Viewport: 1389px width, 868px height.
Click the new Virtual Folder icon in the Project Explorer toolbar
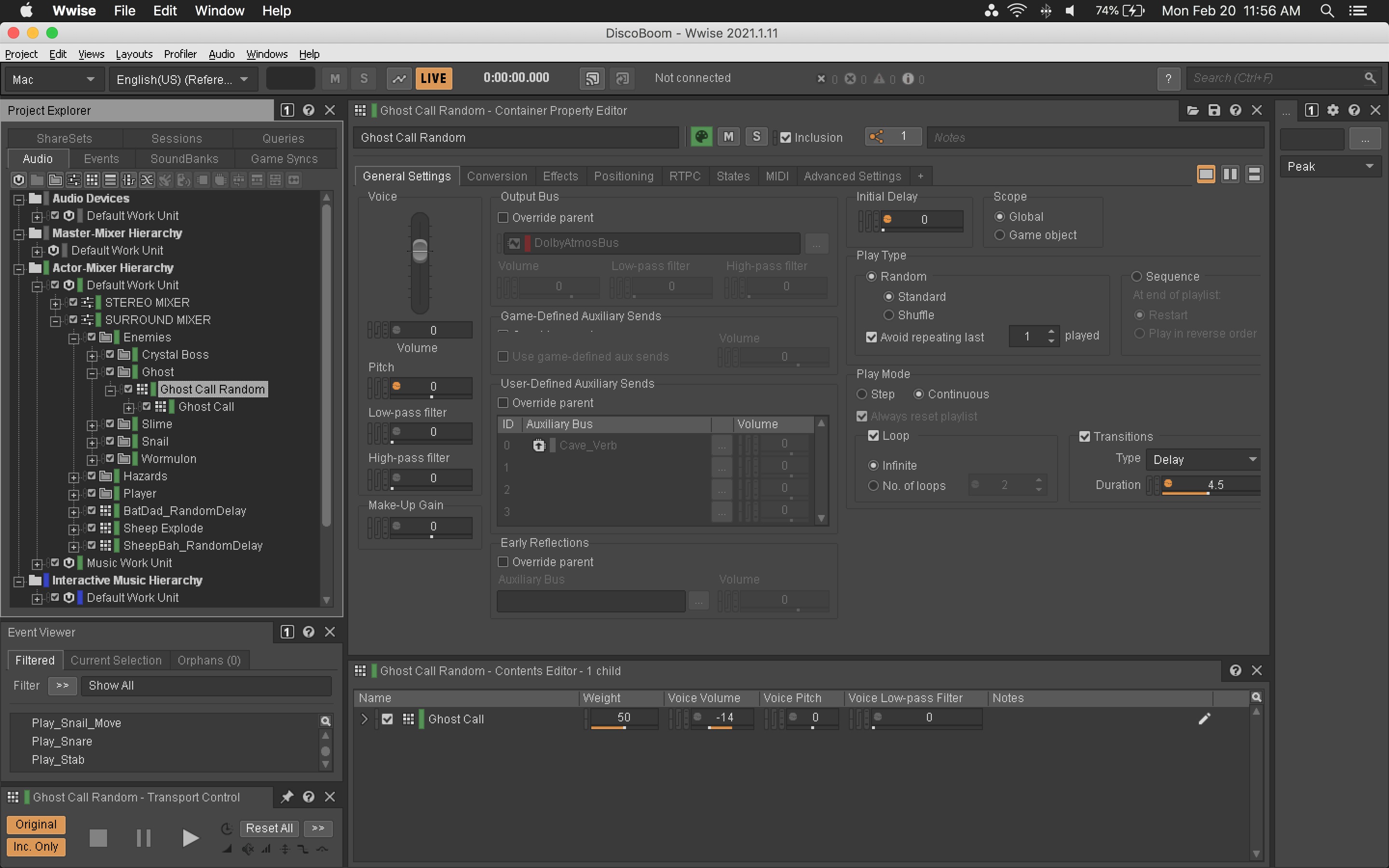pyautogui.click(x=55, y=180)
